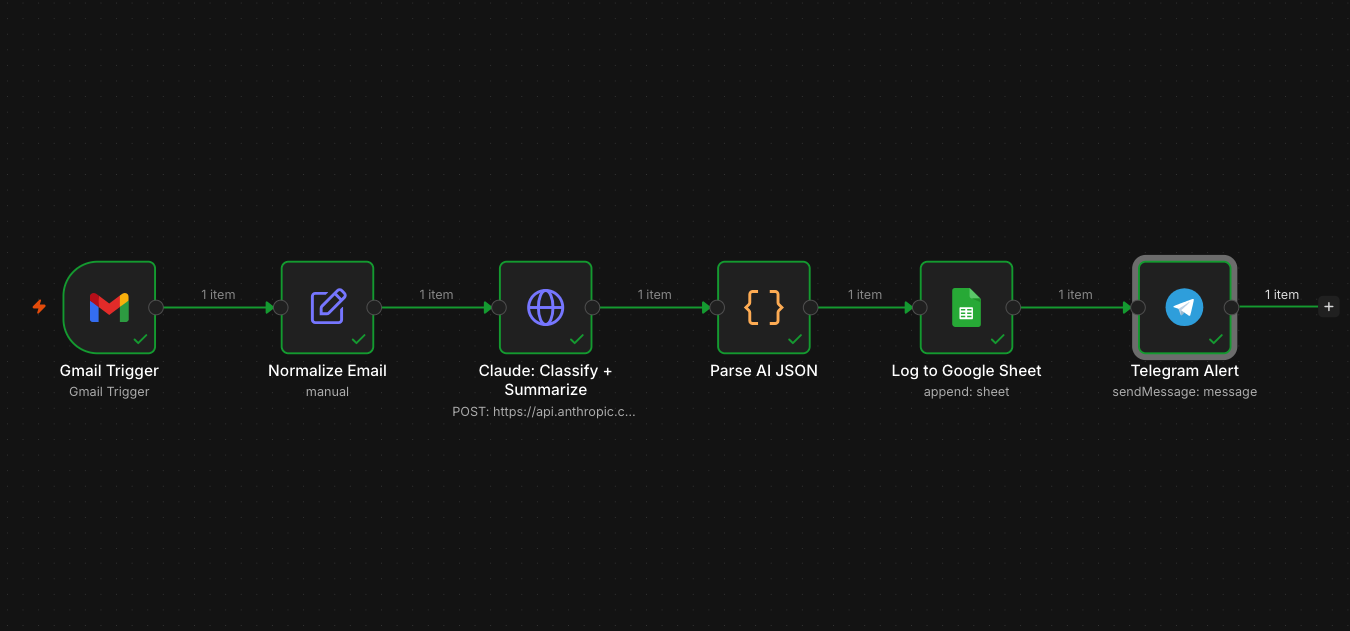Click the Gmail Trigger output connector
1350x631 pixels.
[156, 307]
